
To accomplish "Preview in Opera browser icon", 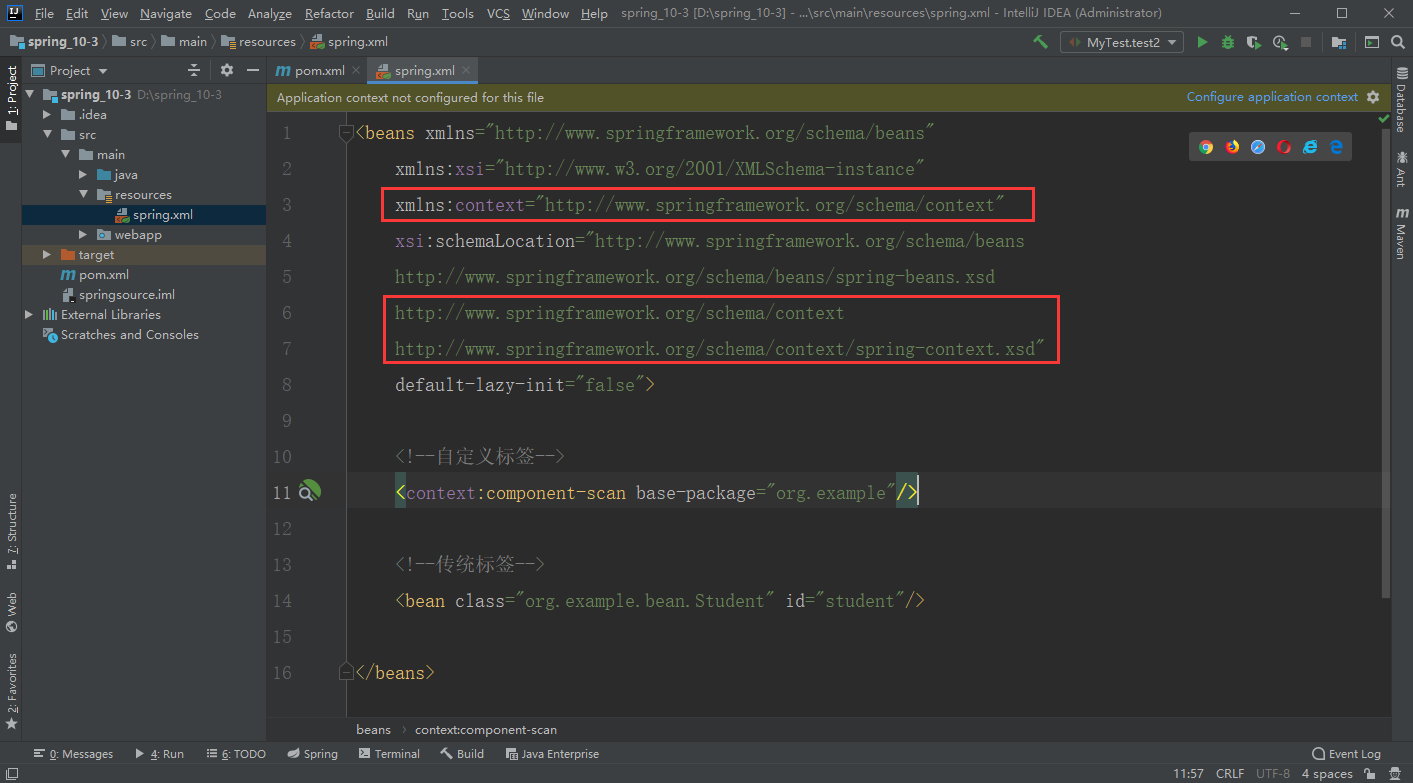I will (1284, 146).
